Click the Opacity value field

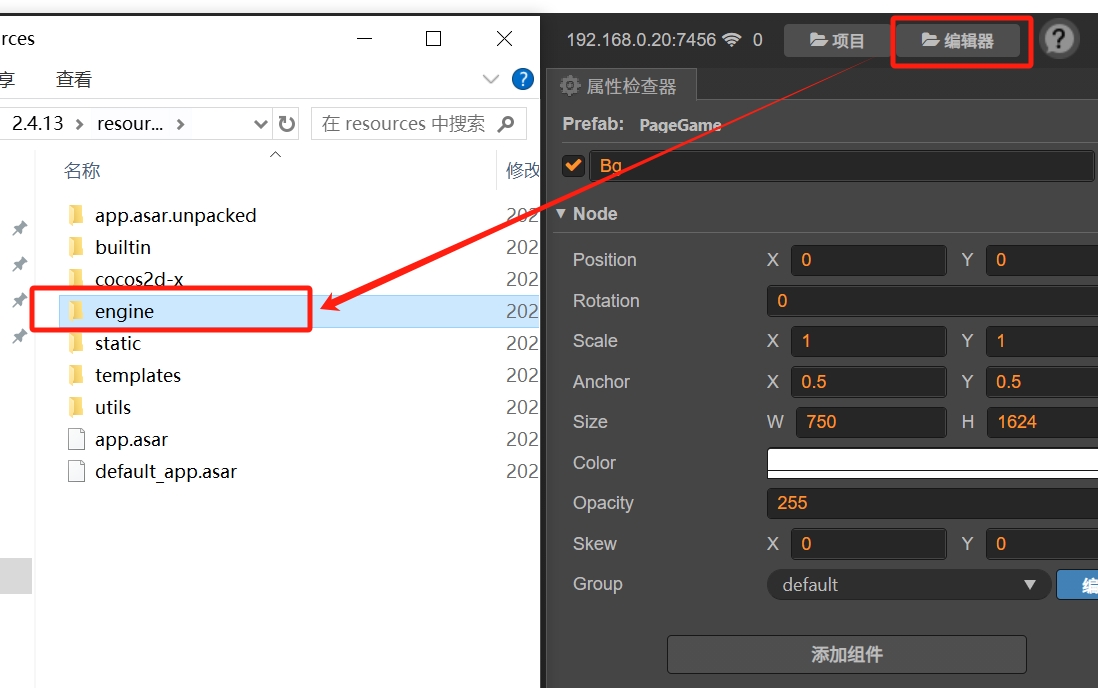point(933,503)
